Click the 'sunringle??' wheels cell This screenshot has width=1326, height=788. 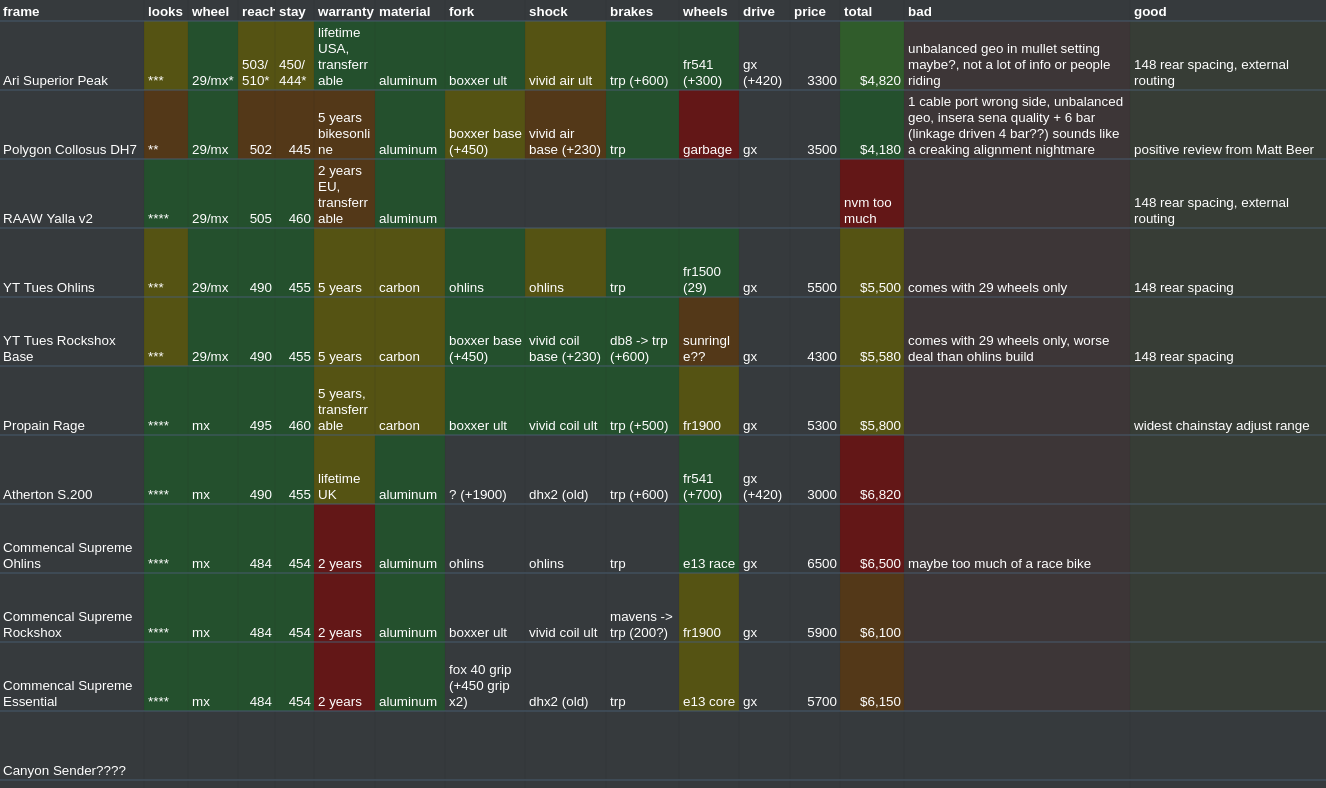pyautogui.click(x=708, y=333)
